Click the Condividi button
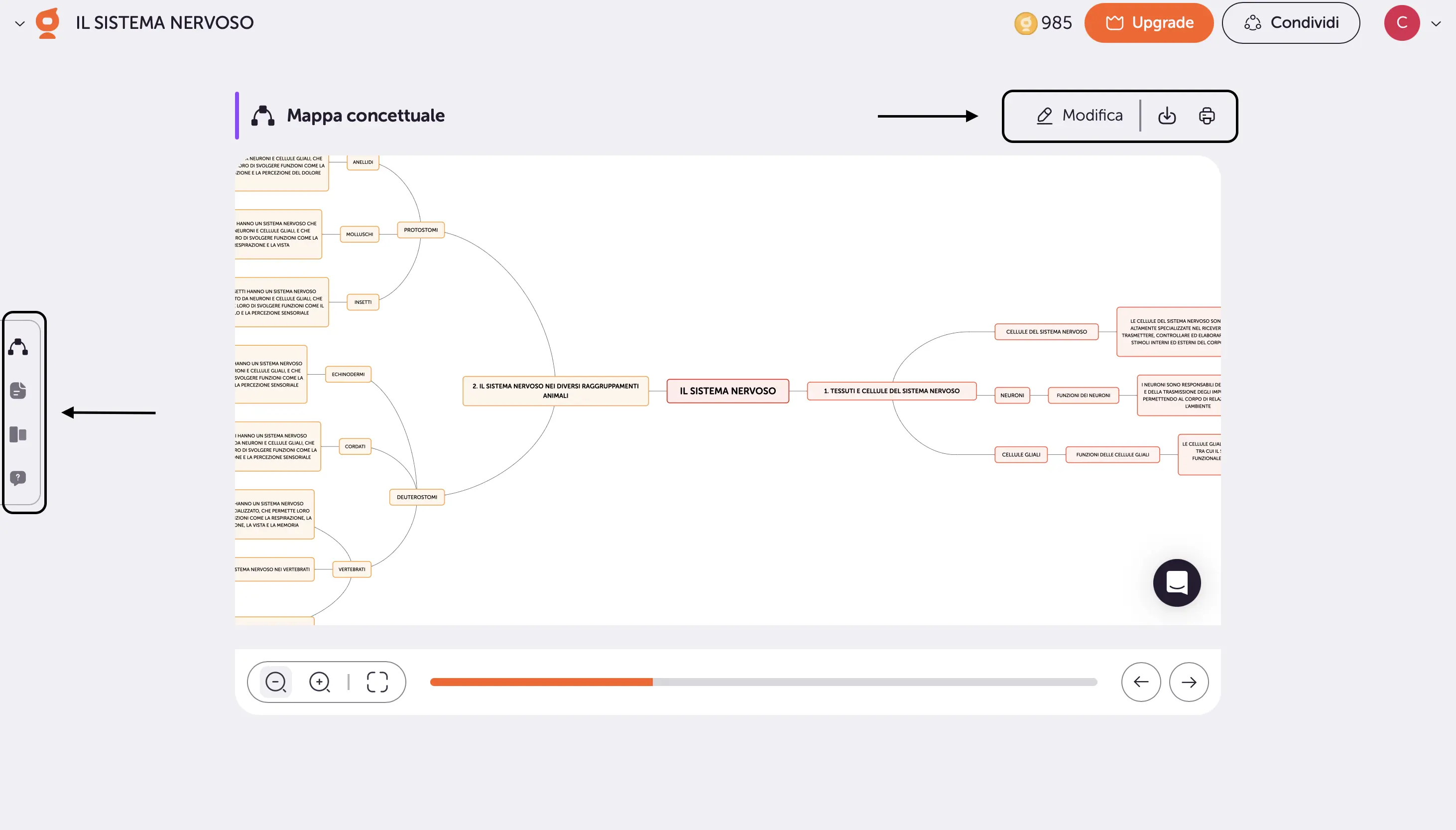 click(x=1291, y=22)
